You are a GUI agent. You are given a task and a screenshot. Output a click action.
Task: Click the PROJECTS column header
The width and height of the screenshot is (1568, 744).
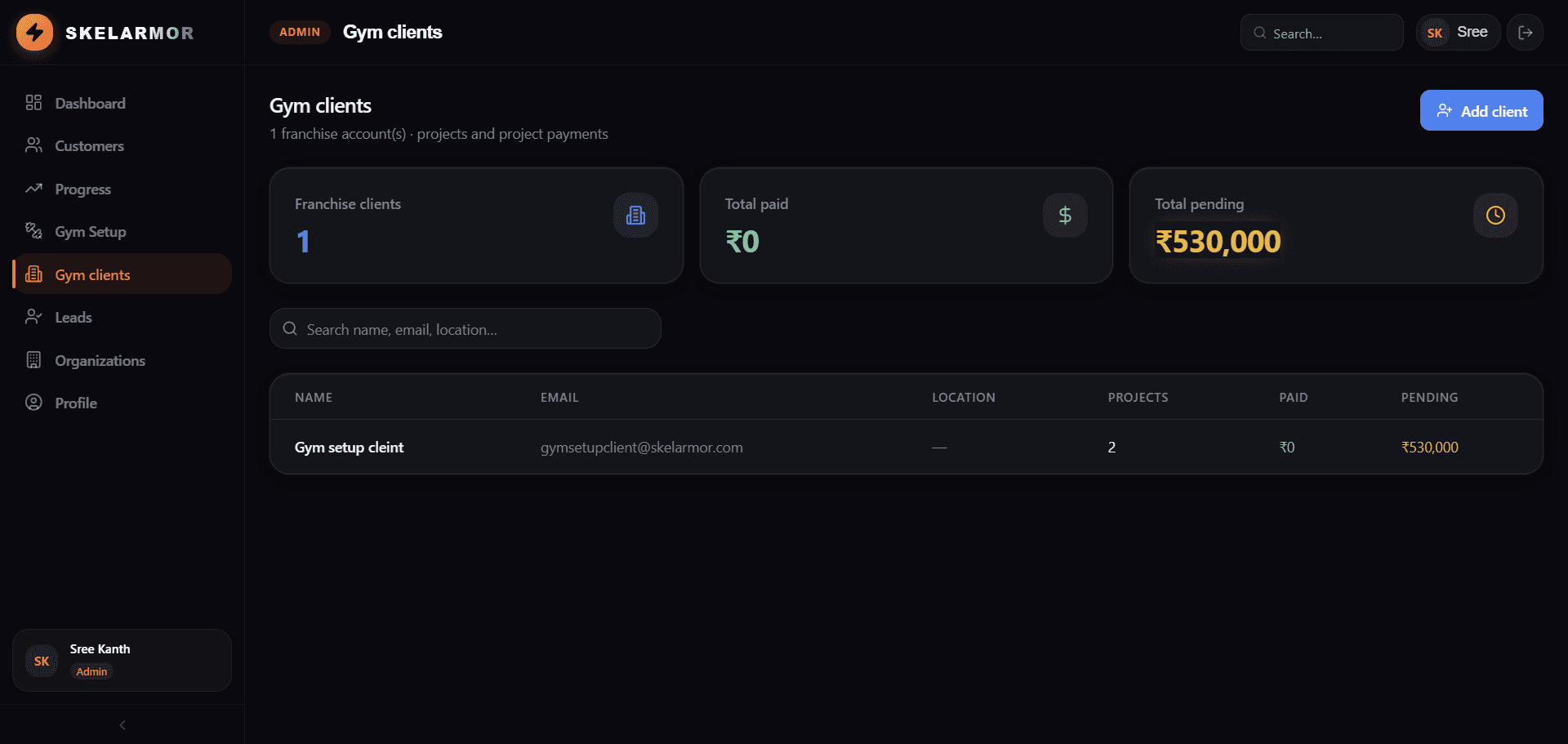click(x=1138, y=397)
